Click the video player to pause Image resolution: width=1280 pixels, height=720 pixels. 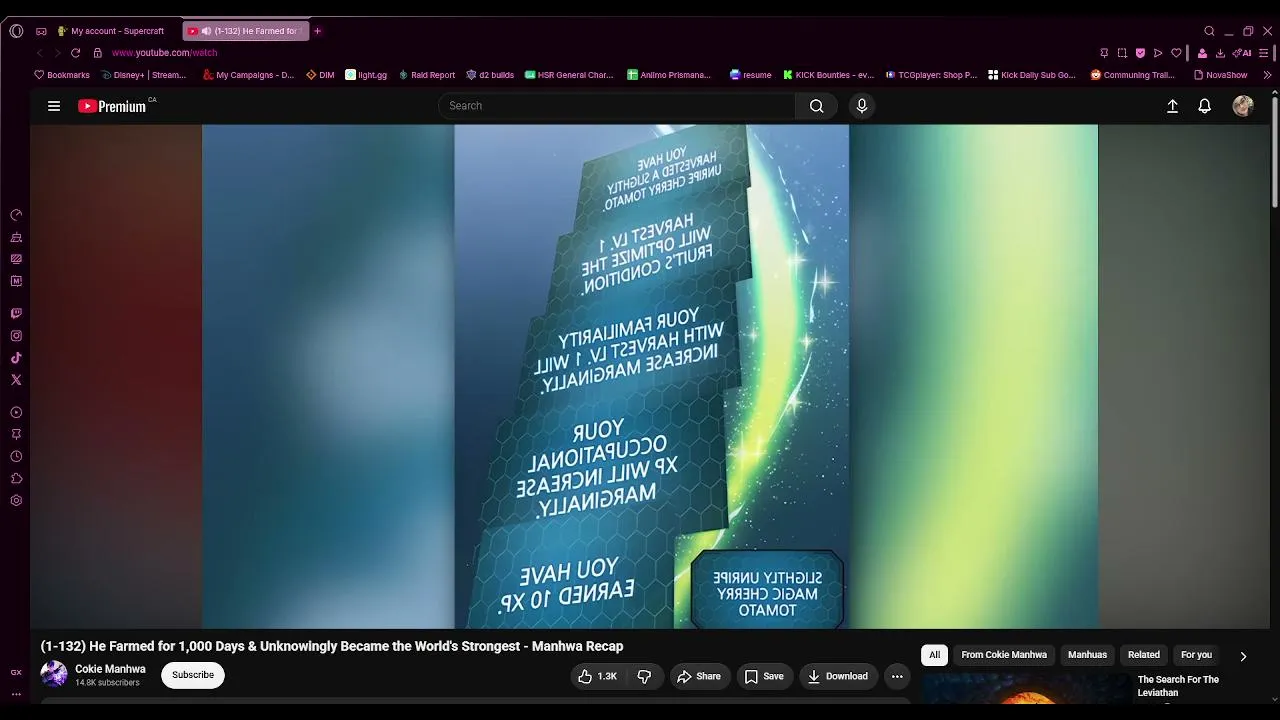[650, 376]
